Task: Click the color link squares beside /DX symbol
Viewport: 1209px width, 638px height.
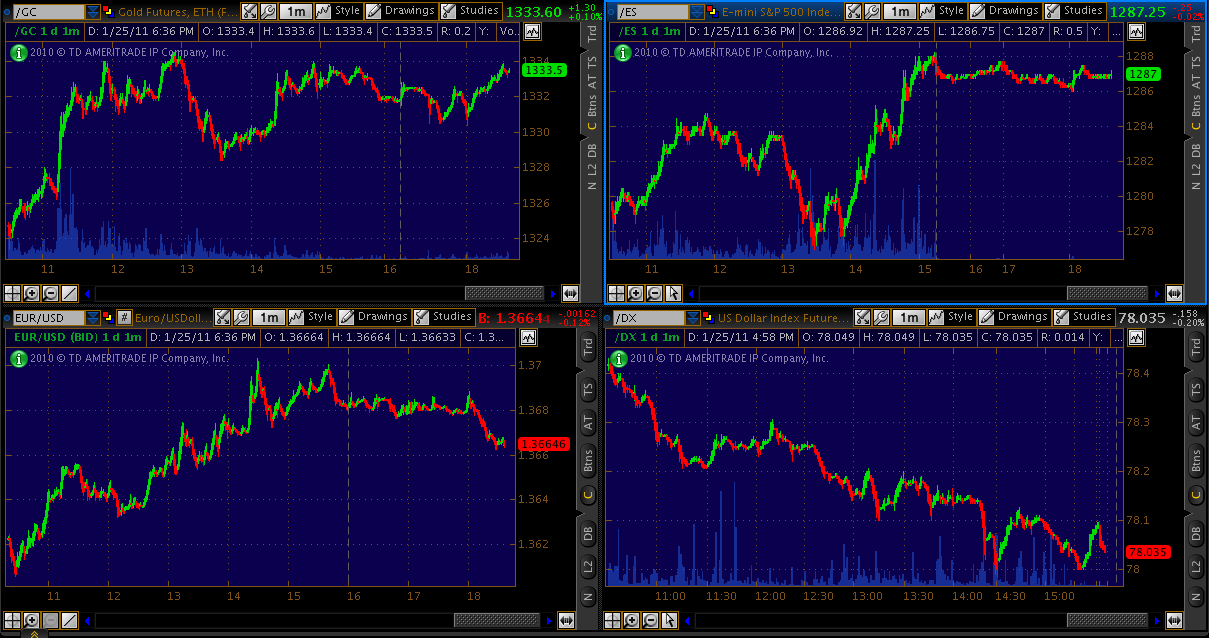Action: tap(709, 317)
